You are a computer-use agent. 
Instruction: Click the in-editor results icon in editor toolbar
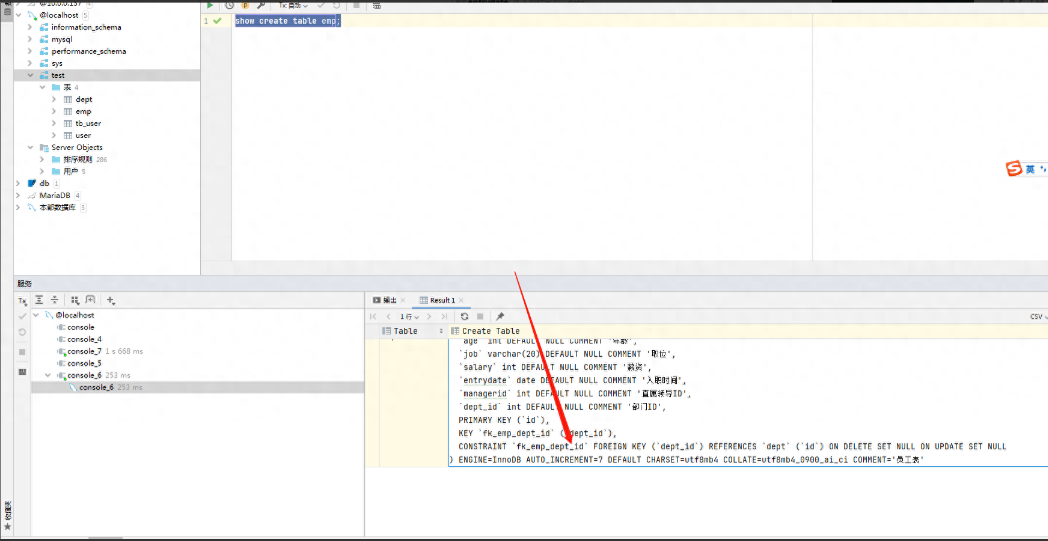377,5
